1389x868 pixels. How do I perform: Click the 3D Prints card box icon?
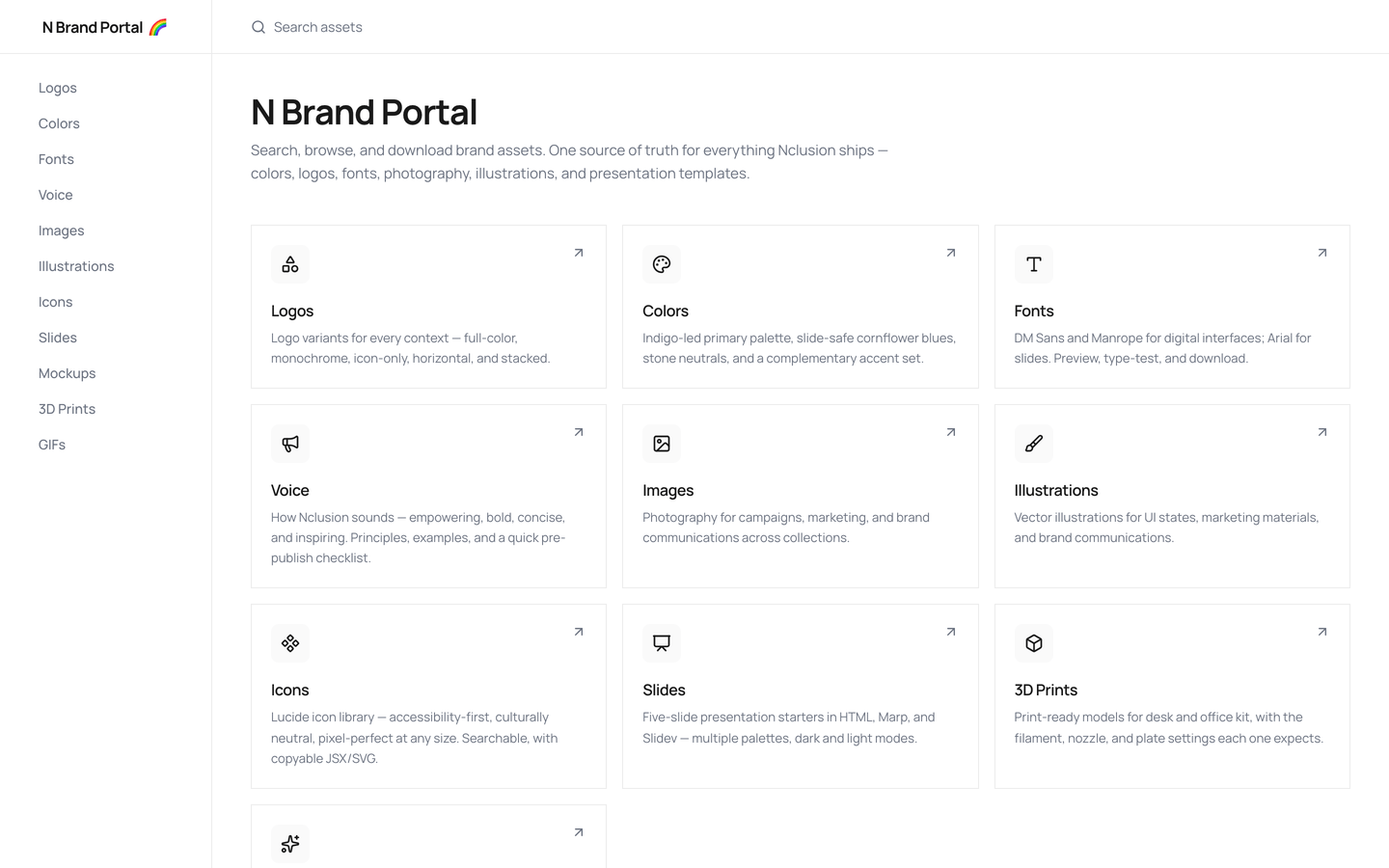point(1034,643)
